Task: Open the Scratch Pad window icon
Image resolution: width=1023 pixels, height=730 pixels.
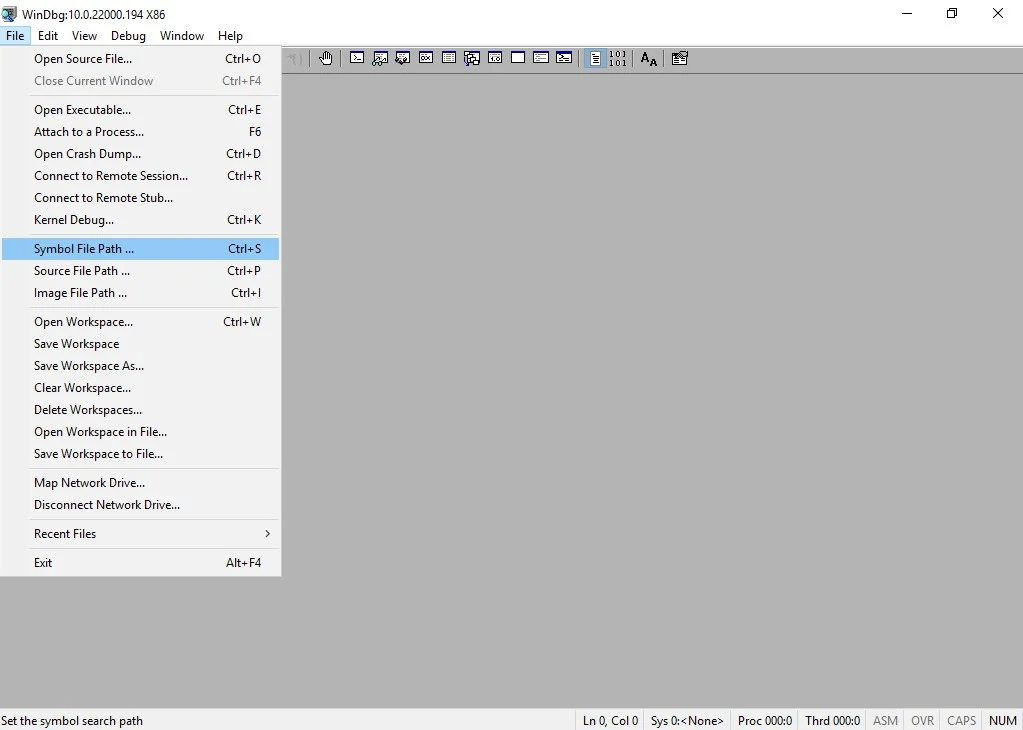Action: [518, 58]
